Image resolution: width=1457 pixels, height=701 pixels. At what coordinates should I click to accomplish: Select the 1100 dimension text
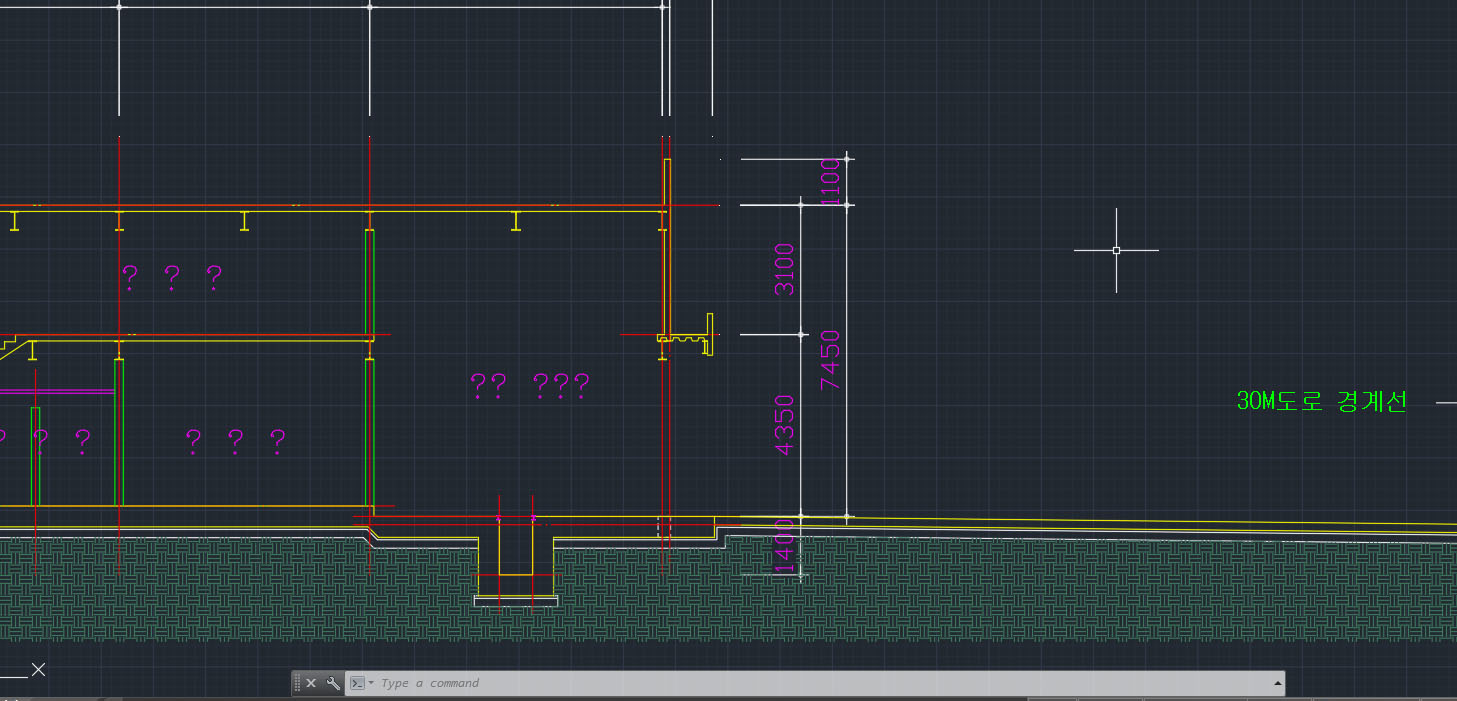pyautogui.click(x=831, y=182)
